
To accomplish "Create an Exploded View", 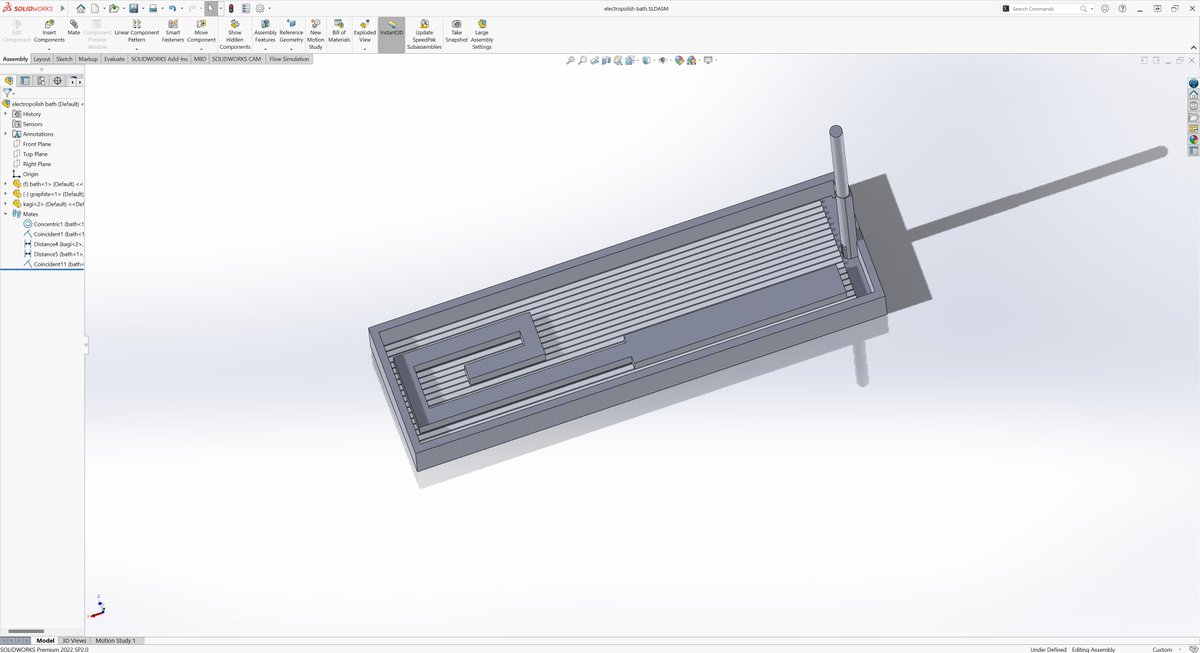I will click(x=365, y=28).
